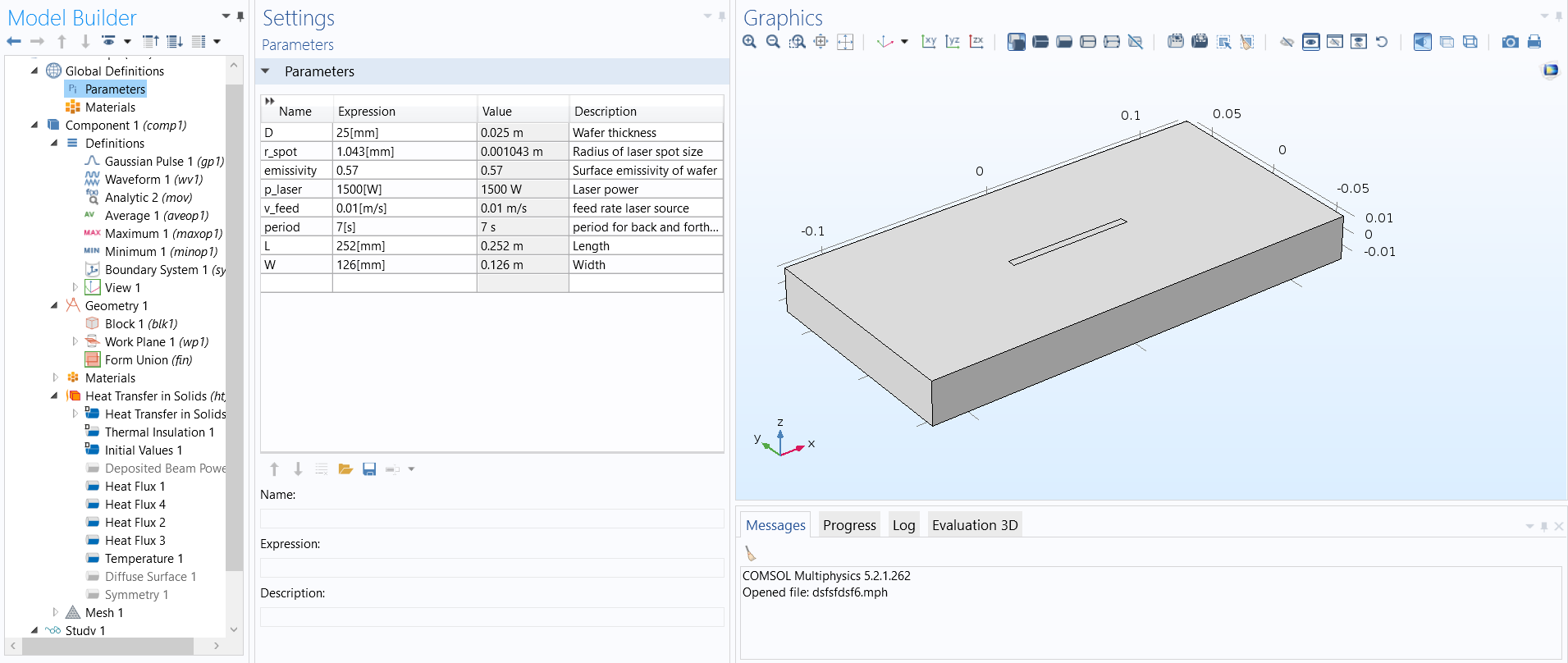The image size is (1568, 663).
Task: Save parameters to file using disk icon
Action: coord(369,469)
